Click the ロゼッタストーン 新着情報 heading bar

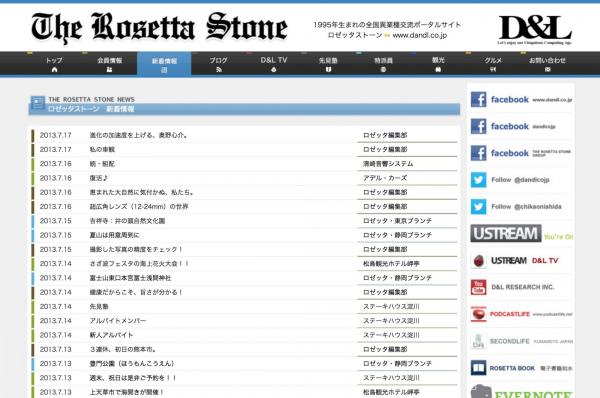point(244,109)
